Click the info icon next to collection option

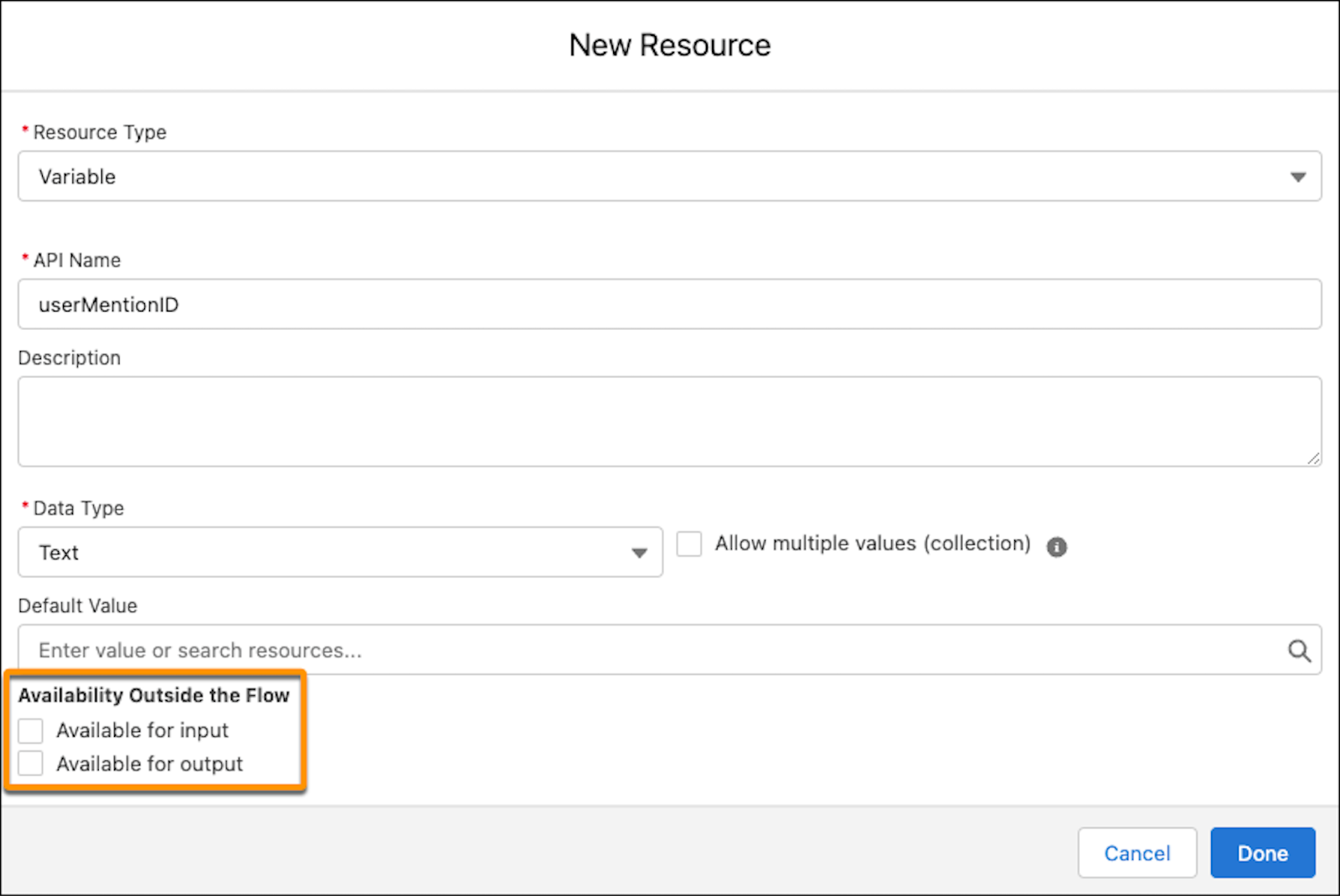click(x=1056, y=547)
